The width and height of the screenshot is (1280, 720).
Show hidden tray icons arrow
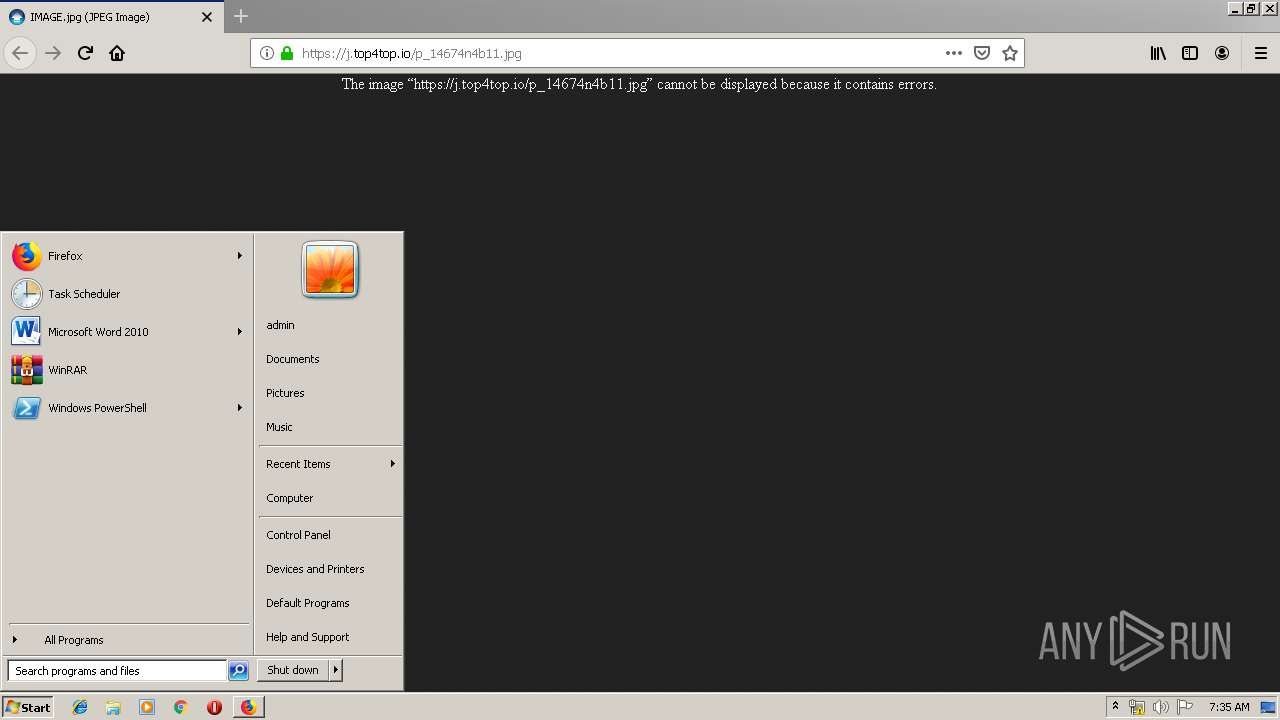1115,707
